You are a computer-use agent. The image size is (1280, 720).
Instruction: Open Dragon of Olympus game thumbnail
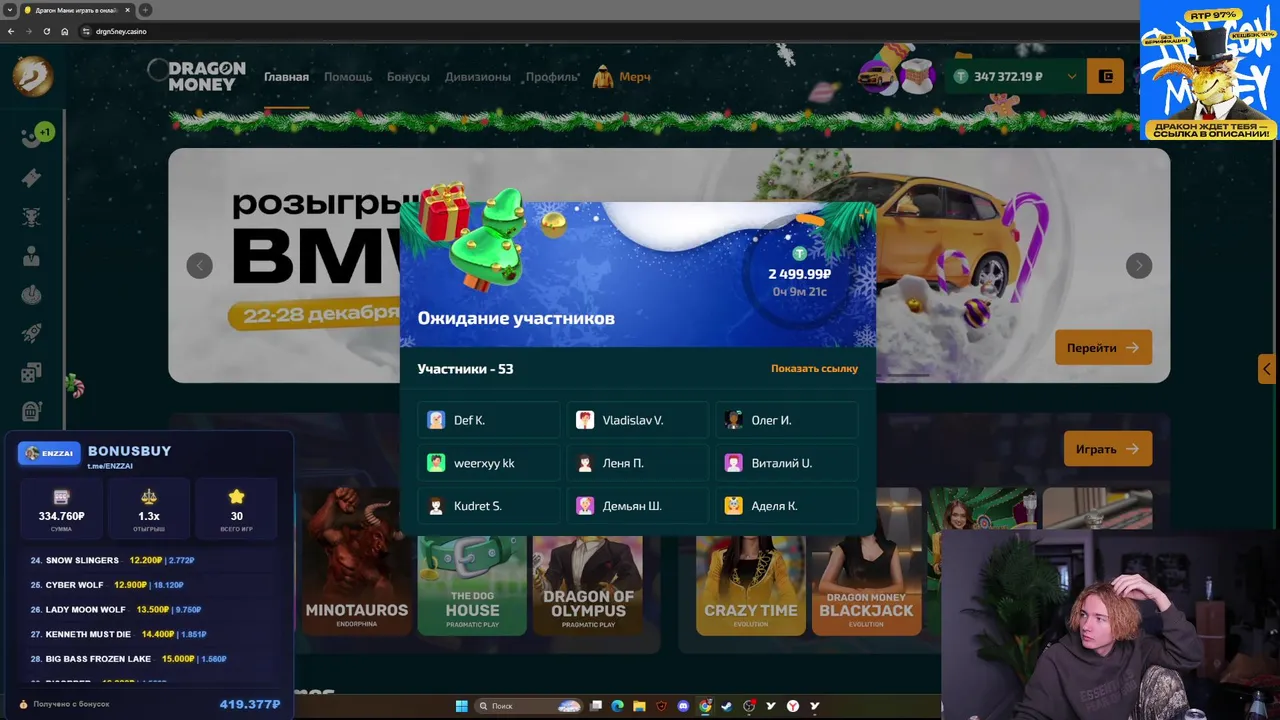click(x=588, y=585)
